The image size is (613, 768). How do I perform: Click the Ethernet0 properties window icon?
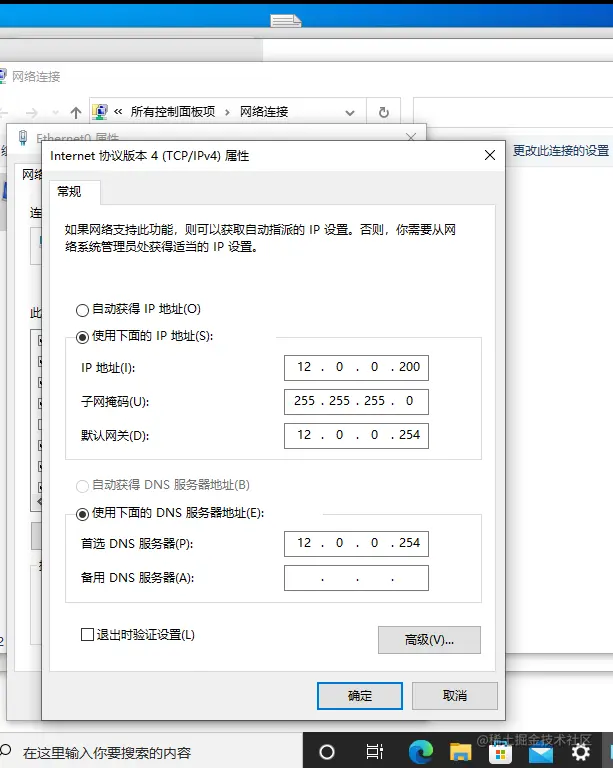pos(23,138)
